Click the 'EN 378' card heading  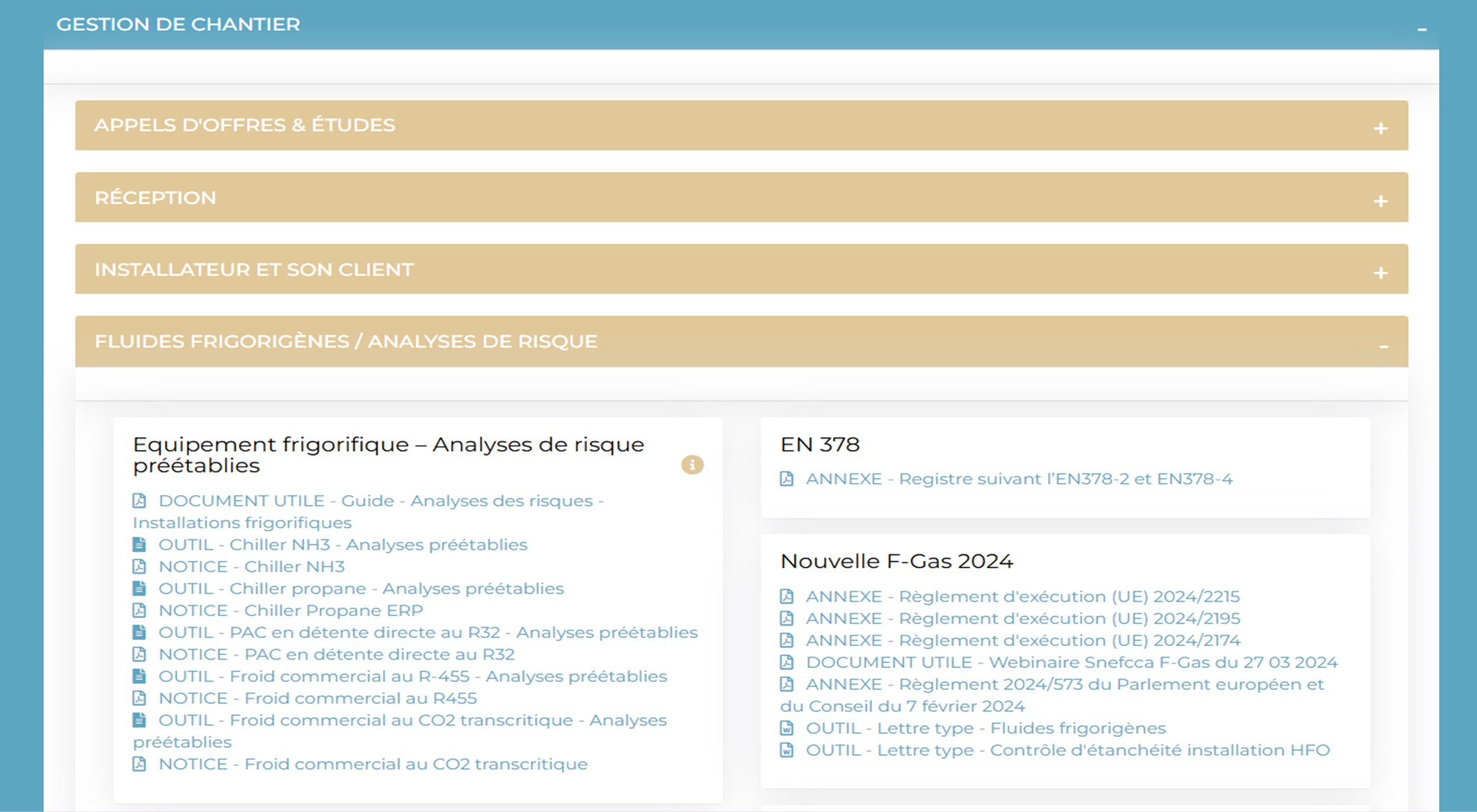tap(820, 445)
